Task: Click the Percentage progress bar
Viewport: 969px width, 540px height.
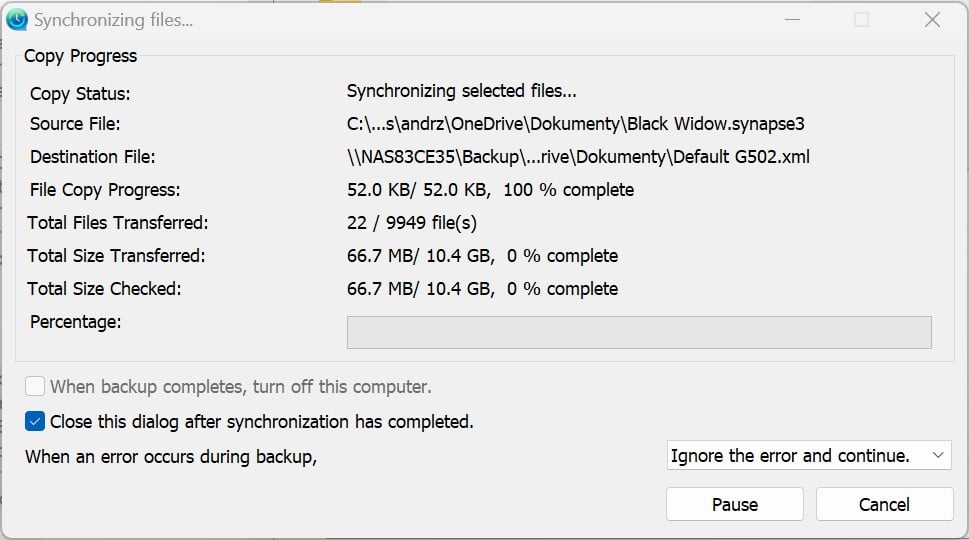Action: (x=639, y=332)
